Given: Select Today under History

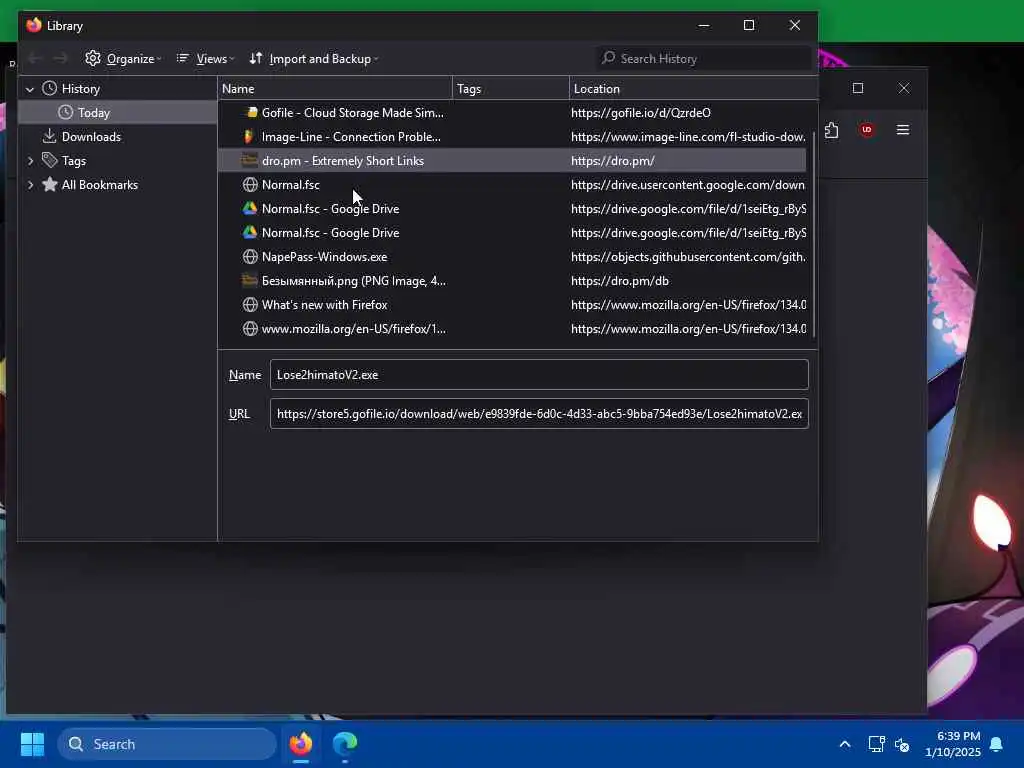Looking at the screenshot, I should point(118,113).
